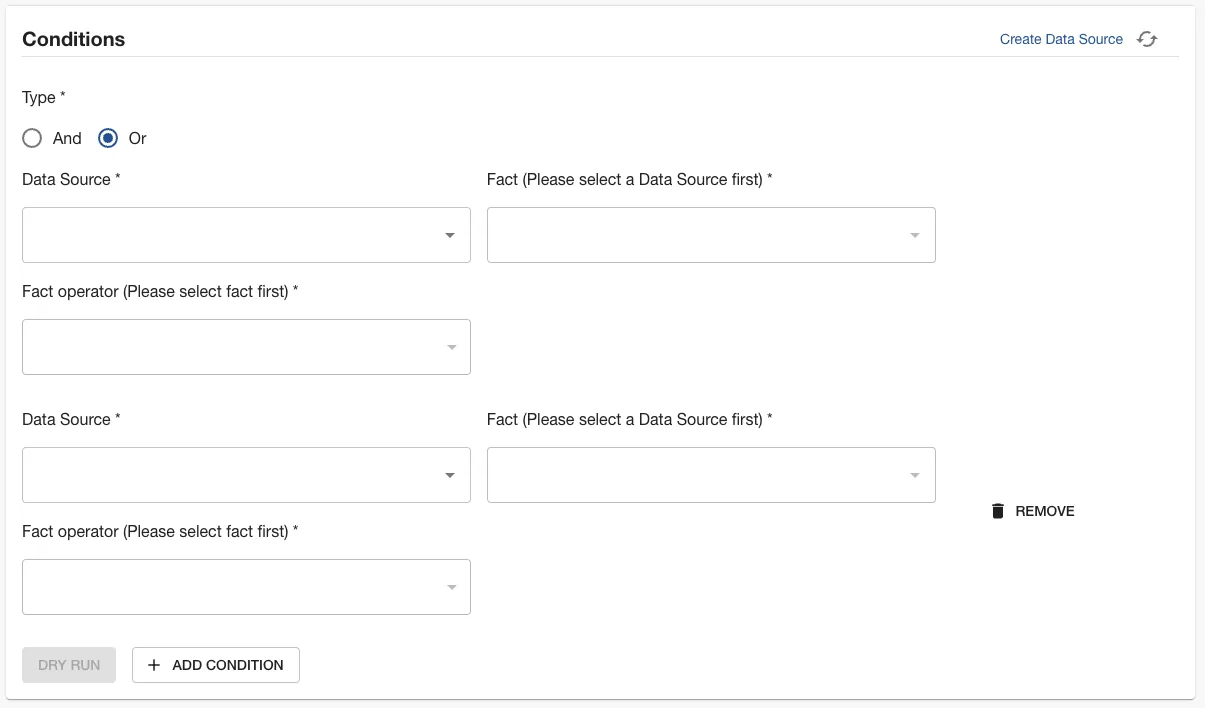The height and width of the screenshot is (708, 1205).
Task: Open the second Fact combo box
Action: pyautogui.click(x=695, y=475)
